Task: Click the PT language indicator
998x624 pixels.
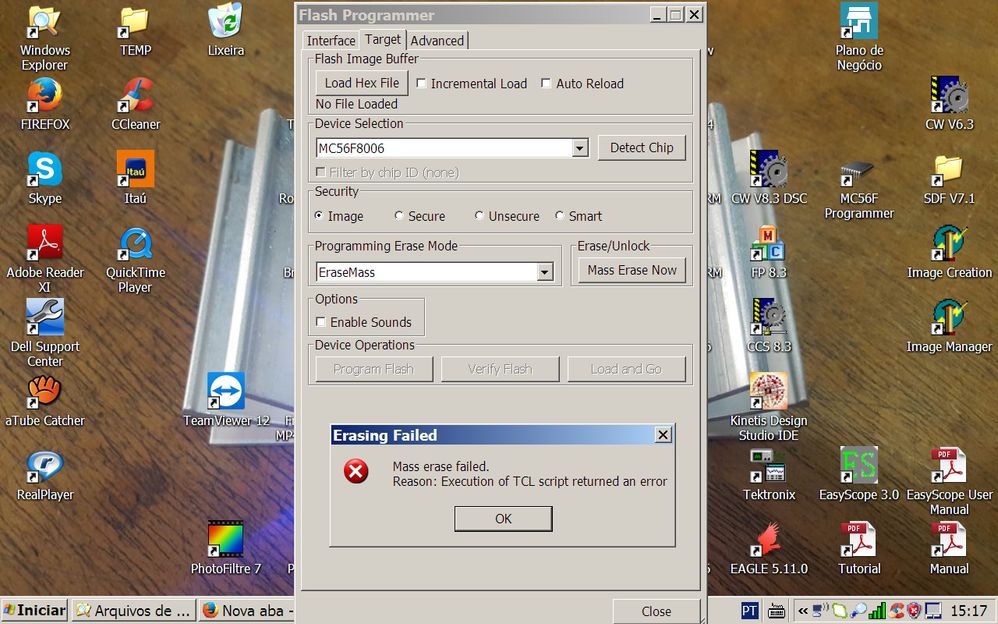Action: tap(749, 611)
